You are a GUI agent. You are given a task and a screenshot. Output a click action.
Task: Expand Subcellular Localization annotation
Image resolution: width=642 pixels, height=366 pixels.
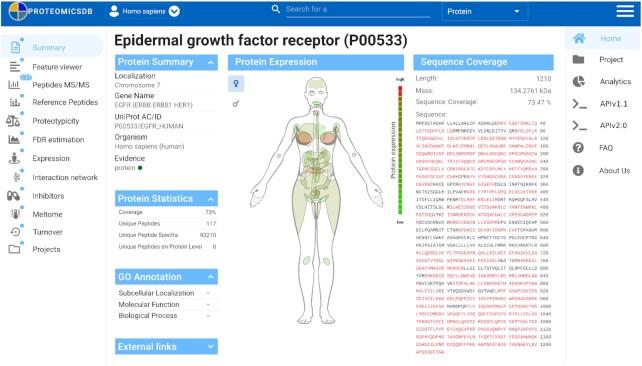pyautogui.click(x=208, y=293)
